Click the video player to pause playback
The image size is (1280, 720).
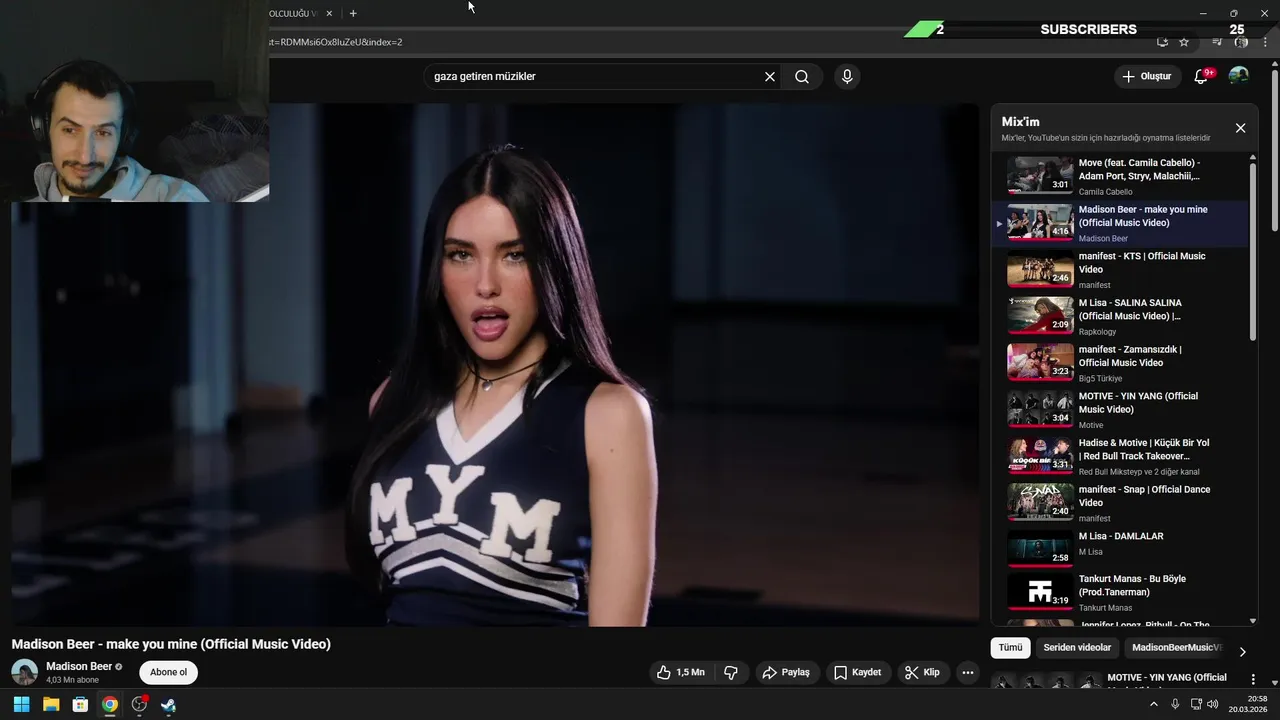(x=495, y=365)
